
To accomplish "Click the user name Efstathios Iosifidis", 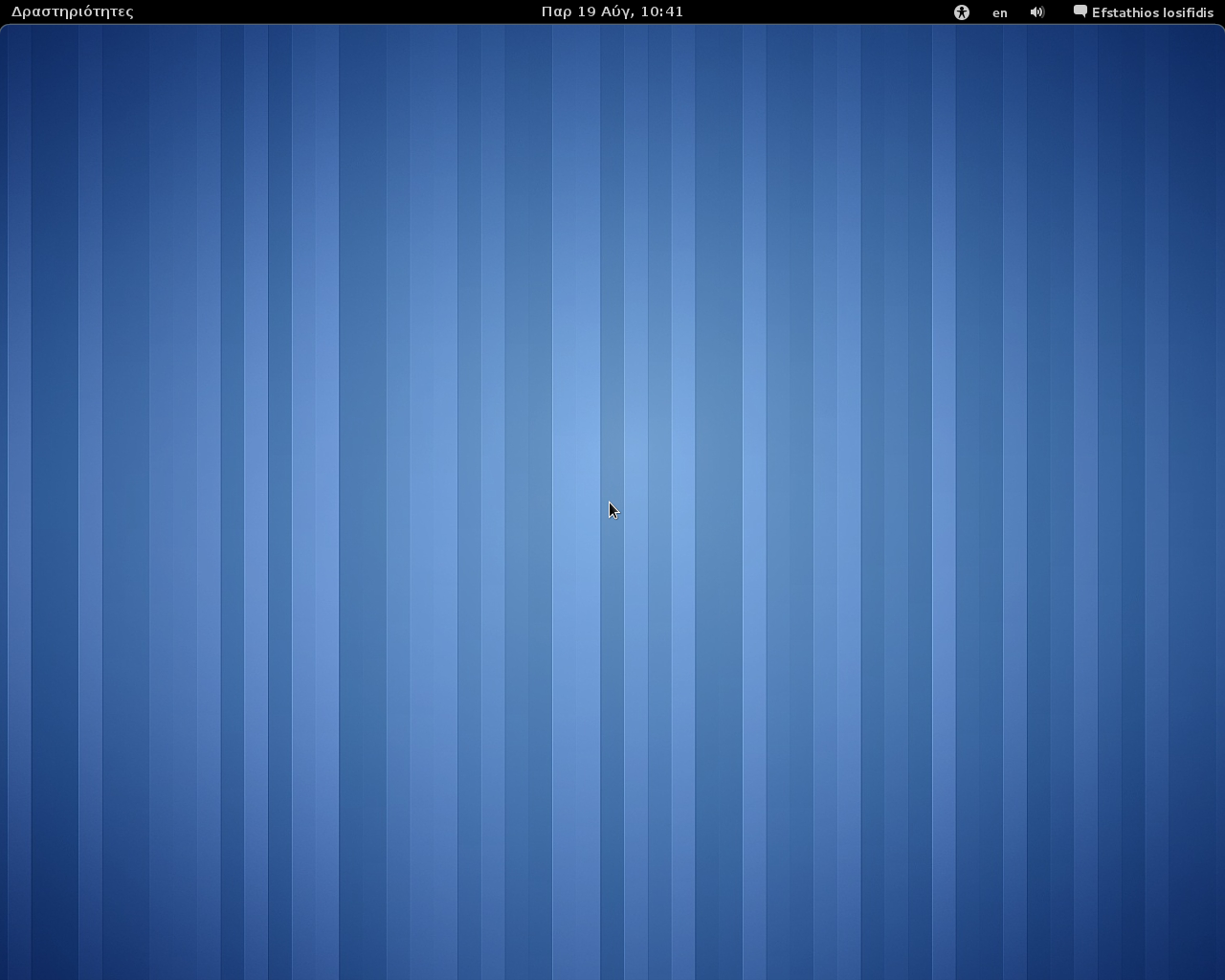I will click(x=1152, y=12).
